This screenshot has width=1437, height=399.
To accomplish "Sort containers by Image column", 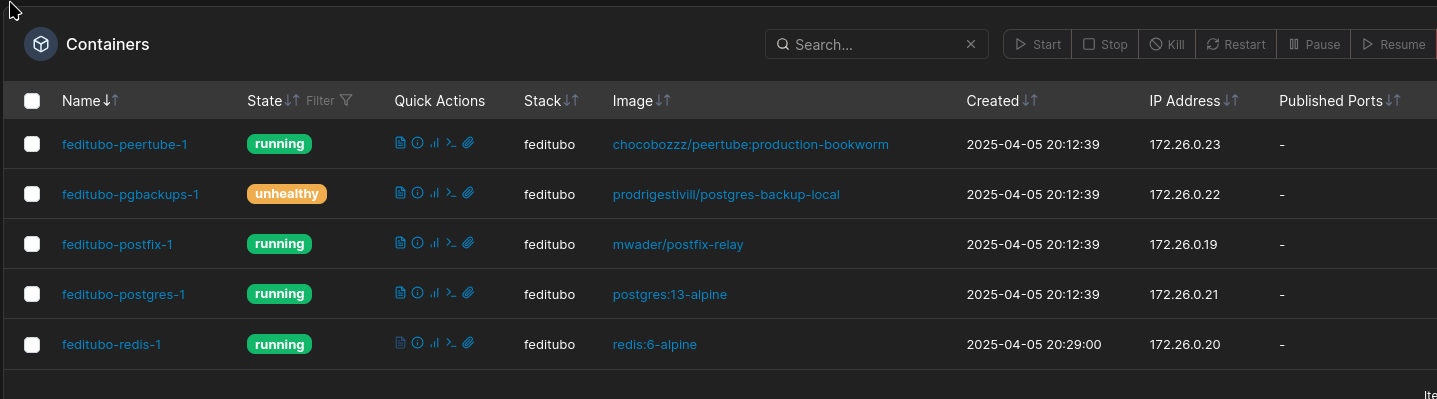I will point(641,101).
